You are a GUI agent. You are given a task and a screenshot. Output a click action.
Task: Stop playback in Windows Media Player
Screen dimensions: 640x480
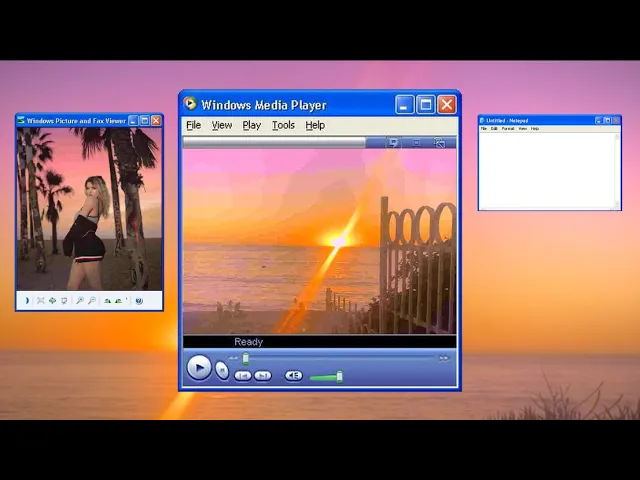222,371
